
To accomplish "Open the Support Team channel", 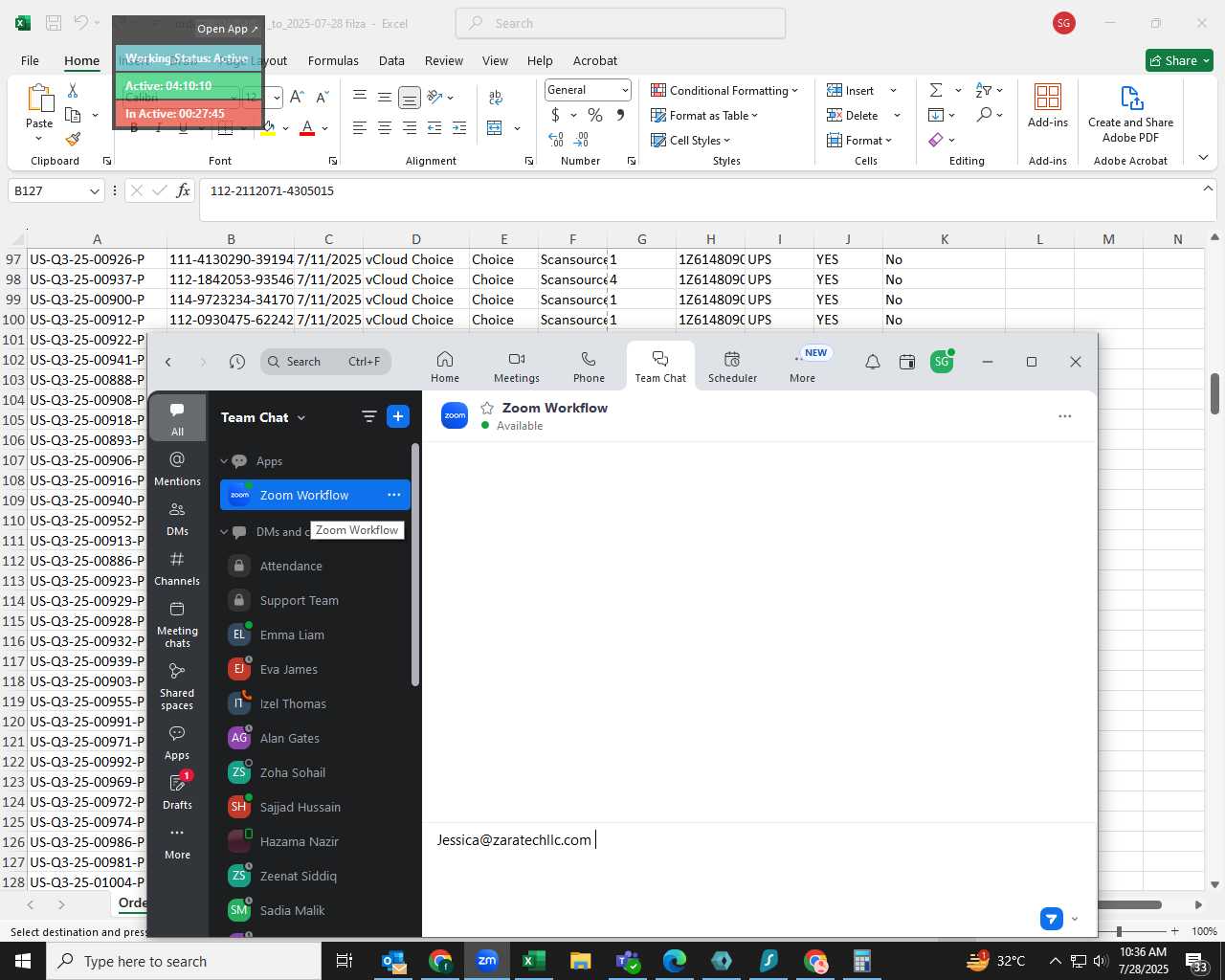I will coord(314,600).
